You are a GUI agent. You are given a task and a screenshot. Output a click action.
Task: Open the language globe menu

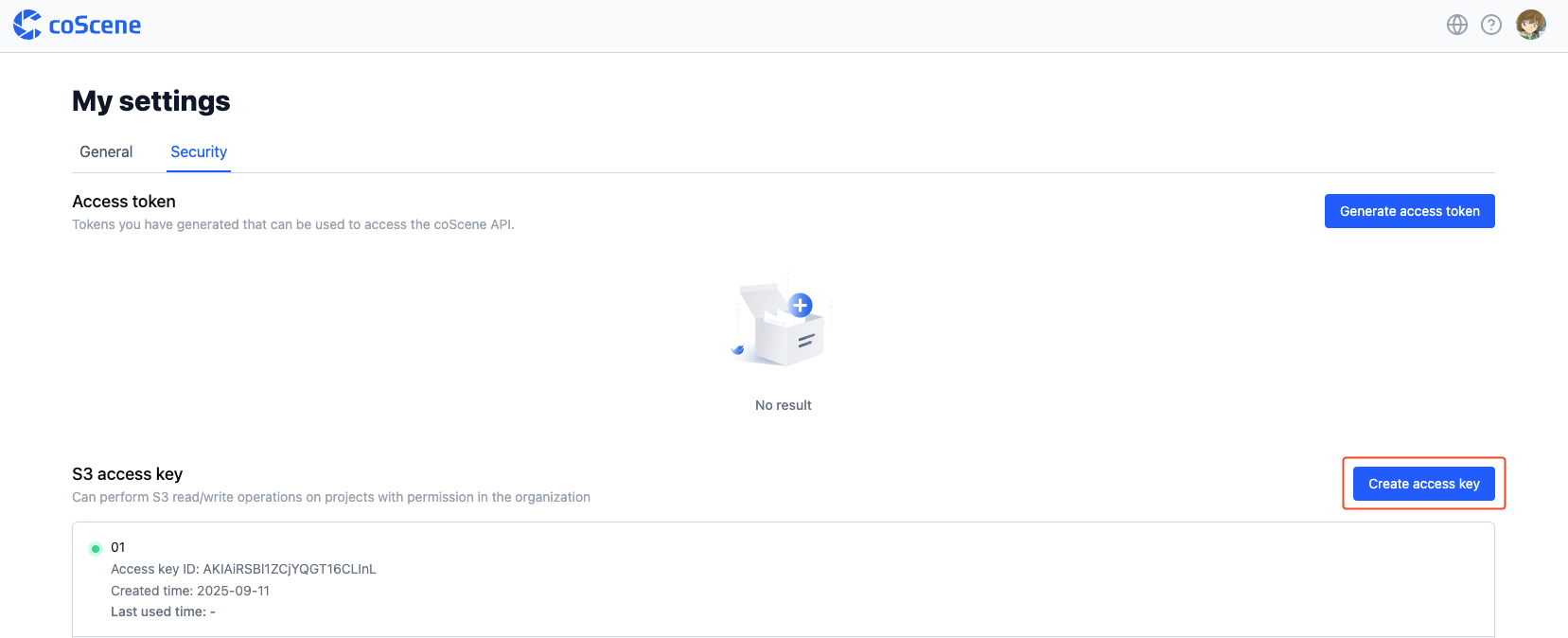click(1457, 25)
